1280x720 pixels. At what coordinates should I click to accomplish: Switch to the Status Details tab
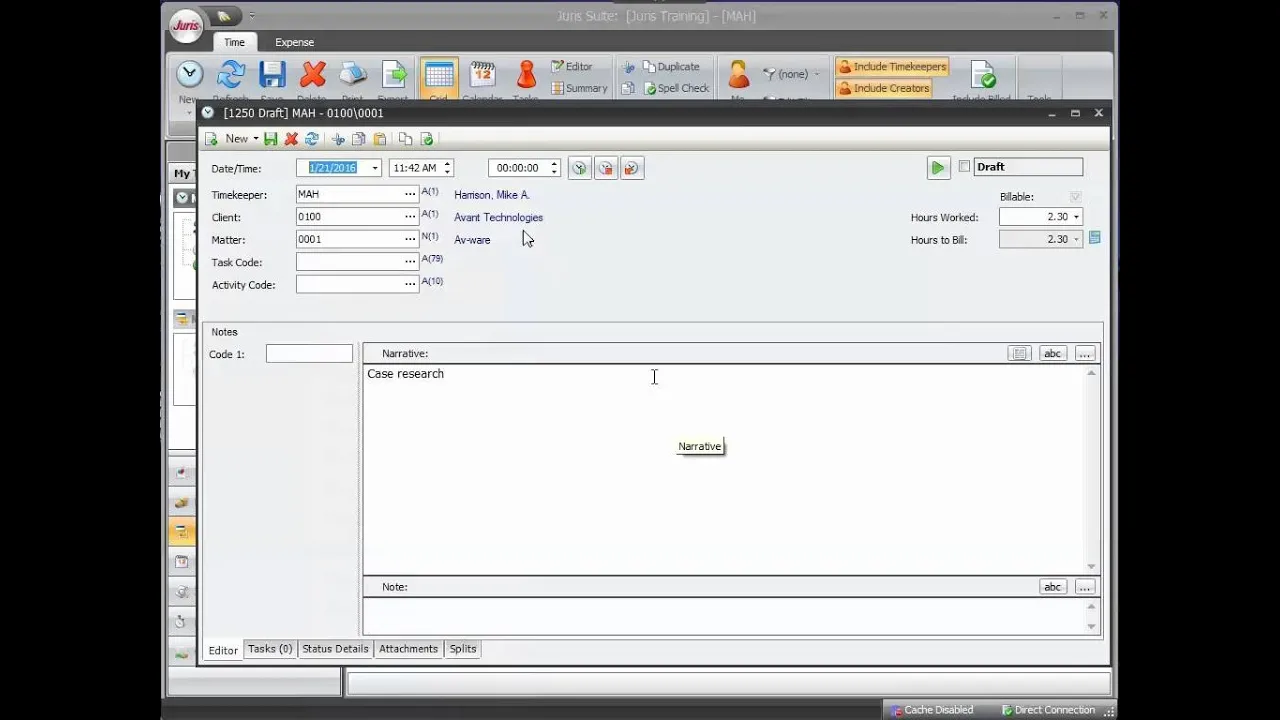335,649
